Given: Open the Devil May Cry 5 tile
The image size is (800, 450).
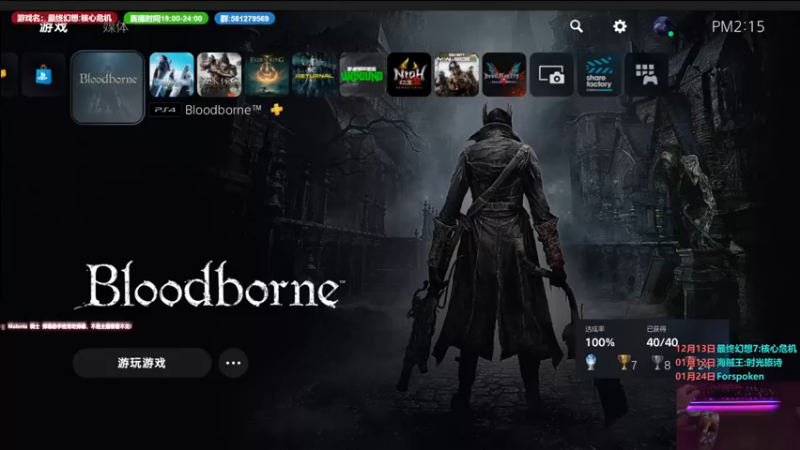Looking at the screenshot, I should point(504,74).
